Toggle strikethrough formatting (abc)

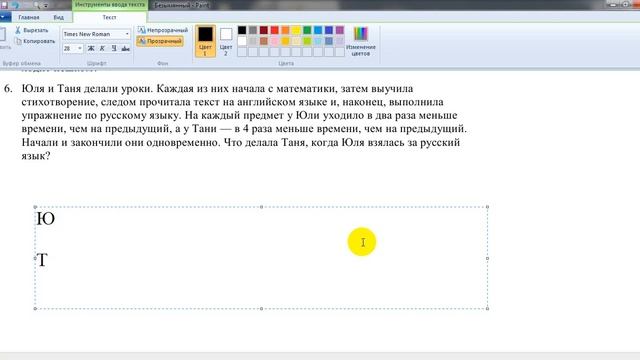(x=125, y=49)
